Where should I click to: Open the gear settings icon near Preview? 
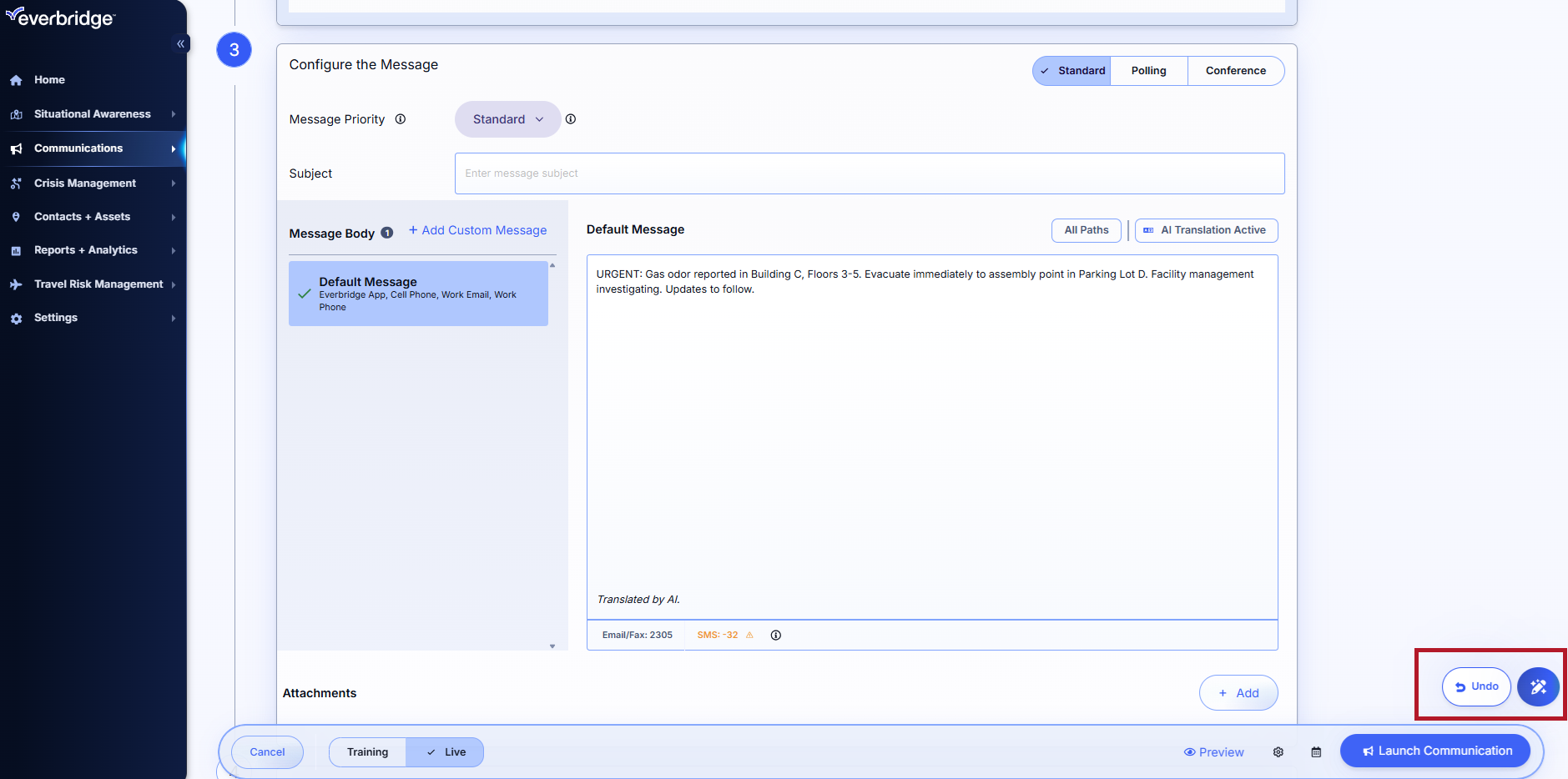click(1278, 752)
